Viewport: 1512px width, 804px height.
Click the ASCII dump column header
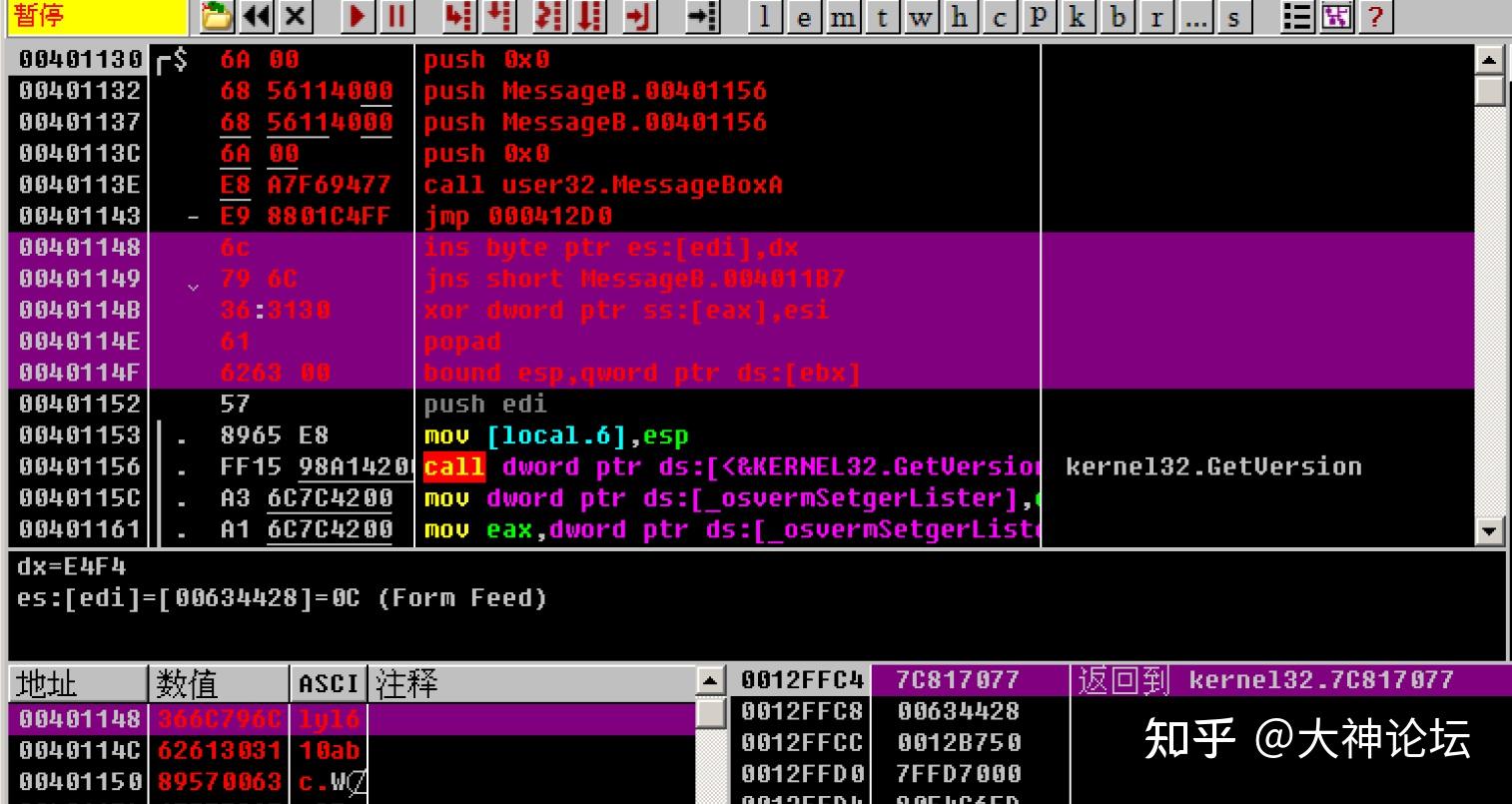point(329,684)
